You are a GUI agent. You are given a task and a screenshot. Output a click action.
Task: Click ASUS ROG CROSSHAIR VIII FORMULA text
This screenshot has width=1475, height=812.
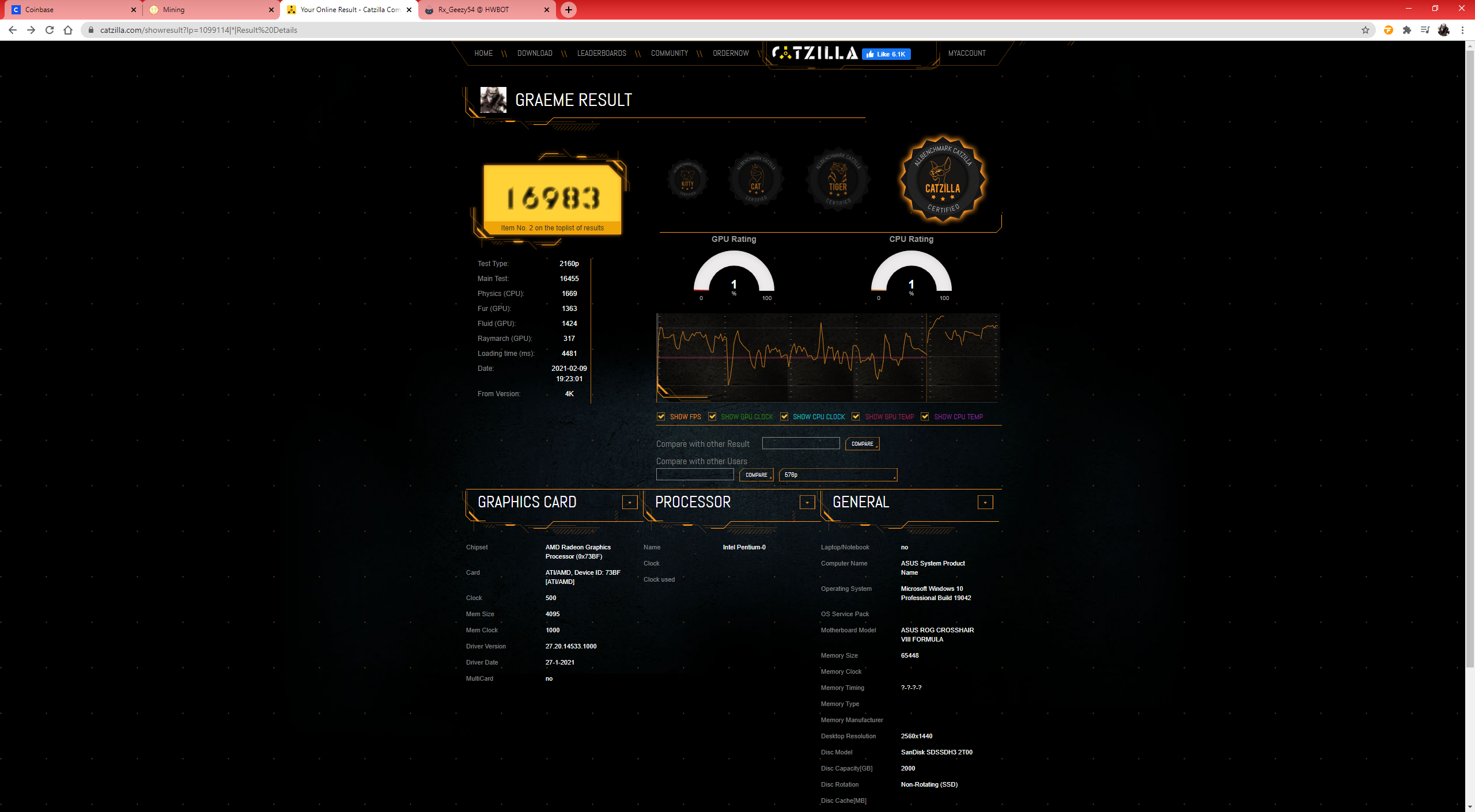point(937,635)
